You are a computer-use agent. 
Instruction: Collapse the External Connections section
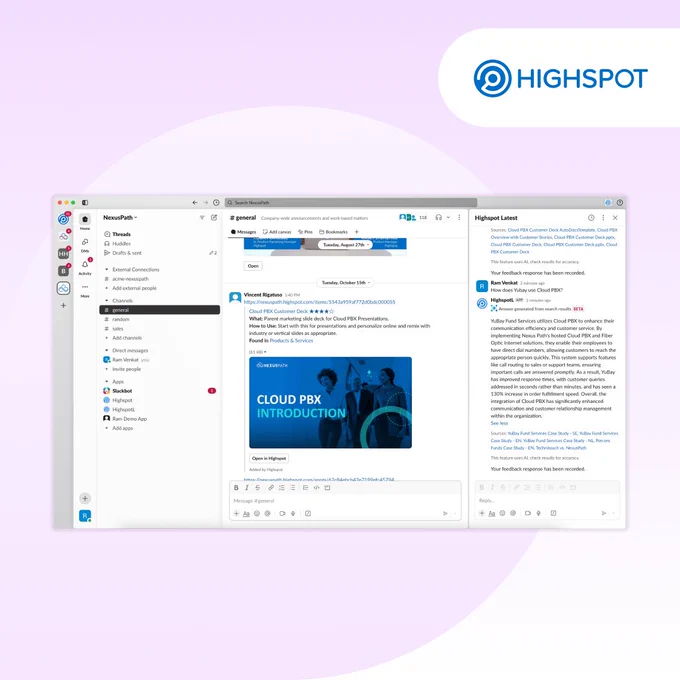[x=107, y=269]
